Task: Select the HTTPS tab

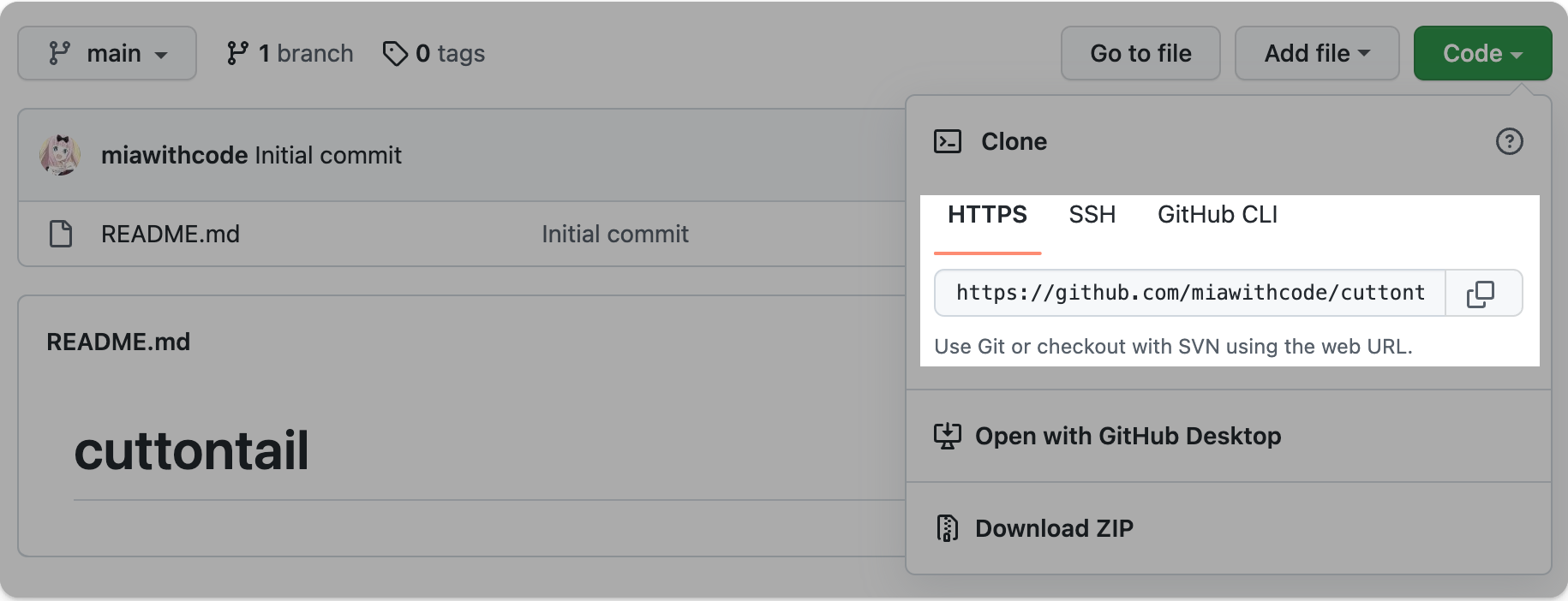Action: click(987, 214)
